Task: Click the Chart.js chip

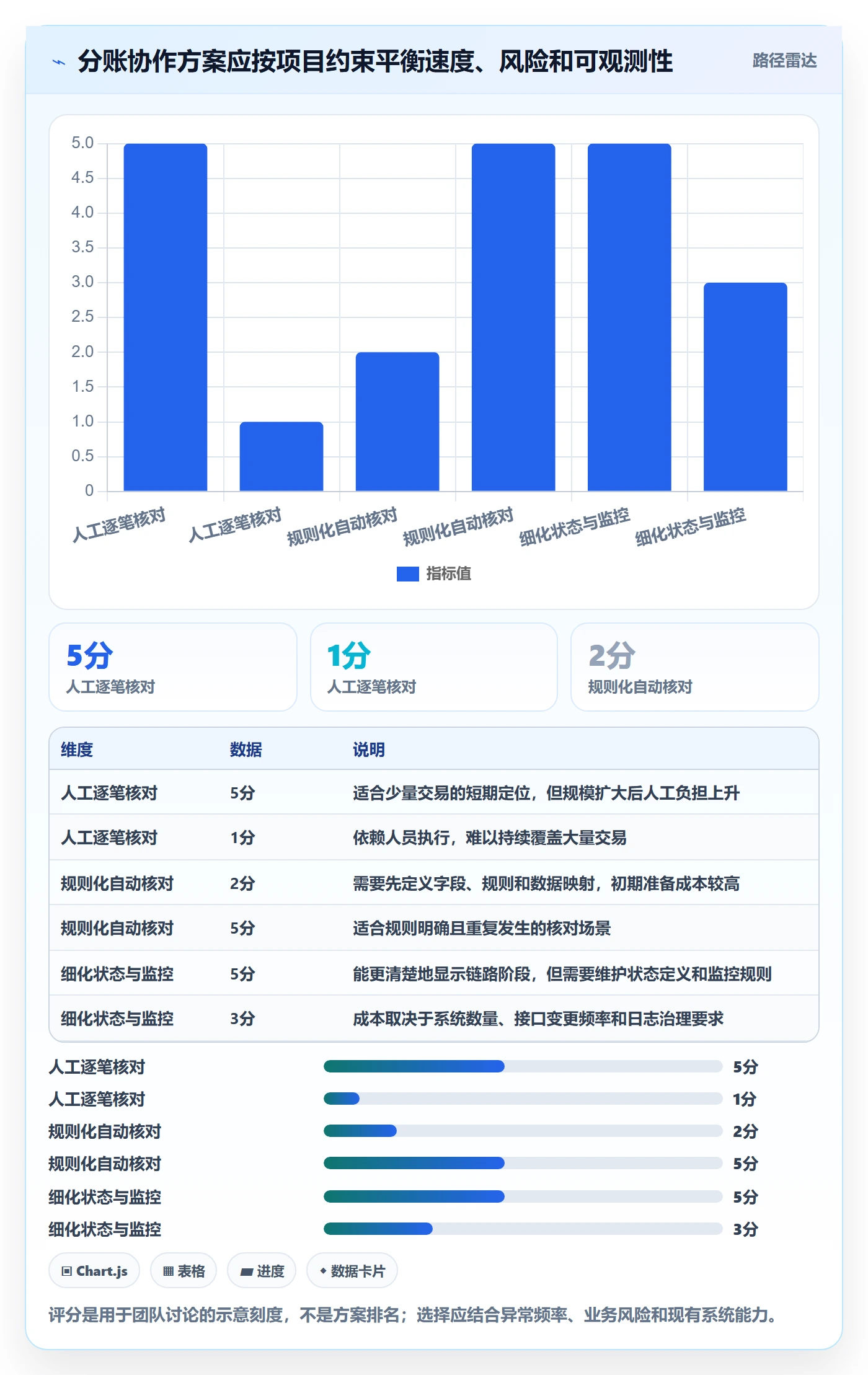Action: [94, 1271]
